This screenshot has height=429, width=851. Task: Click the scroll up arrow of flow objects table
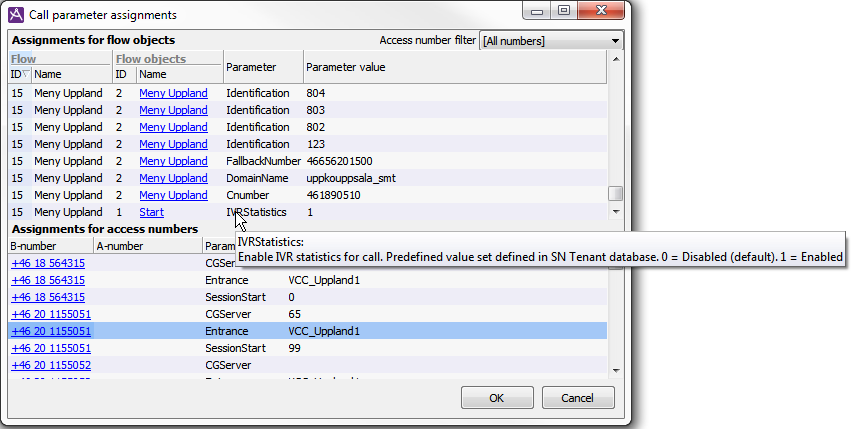tap(616, 60)
